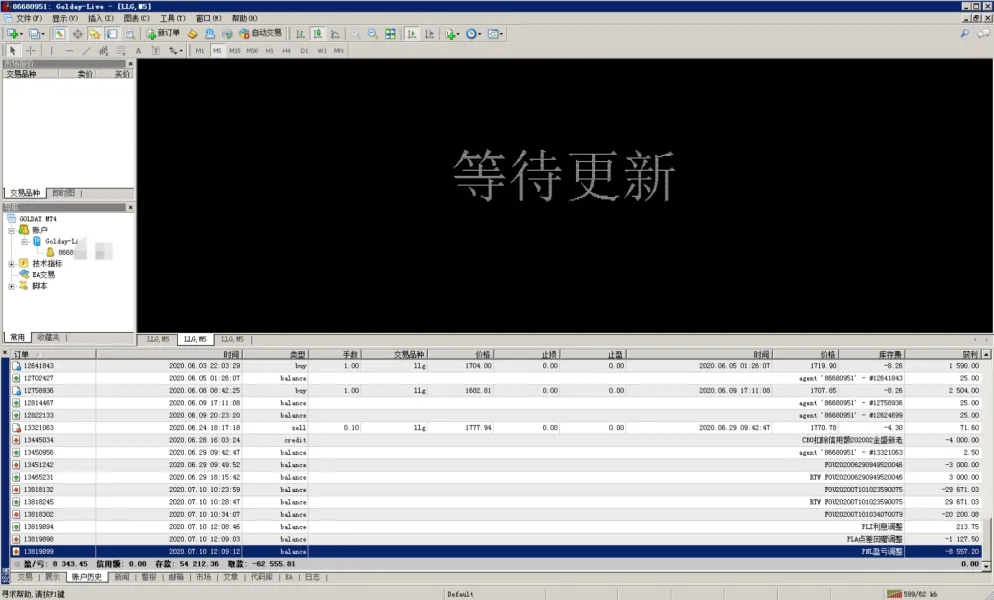Click the yellow book MetaEditor icon
994x600 pixels.
pos(192,34)
